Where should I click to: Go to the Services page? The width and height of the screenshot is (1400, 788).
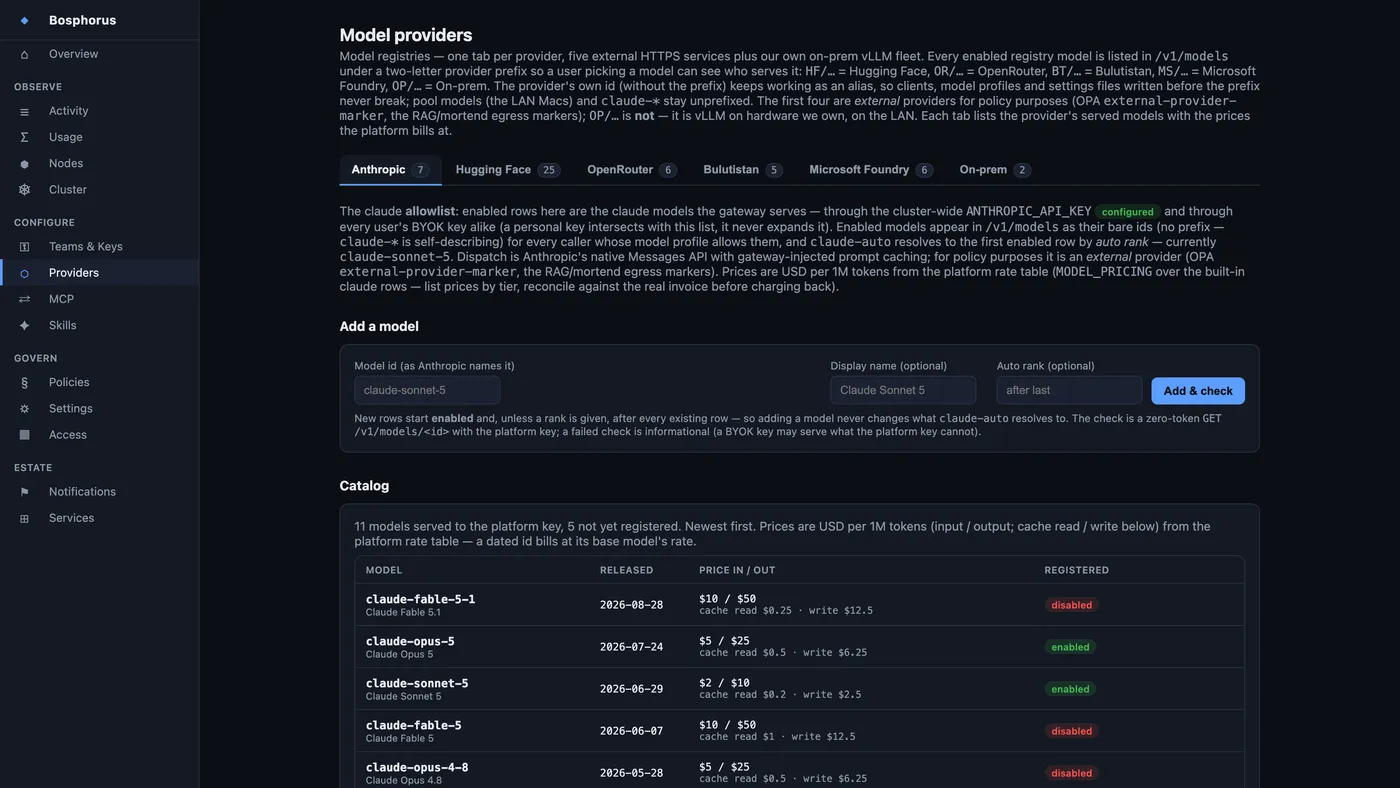pyautogui.click(x=99, y=518)
